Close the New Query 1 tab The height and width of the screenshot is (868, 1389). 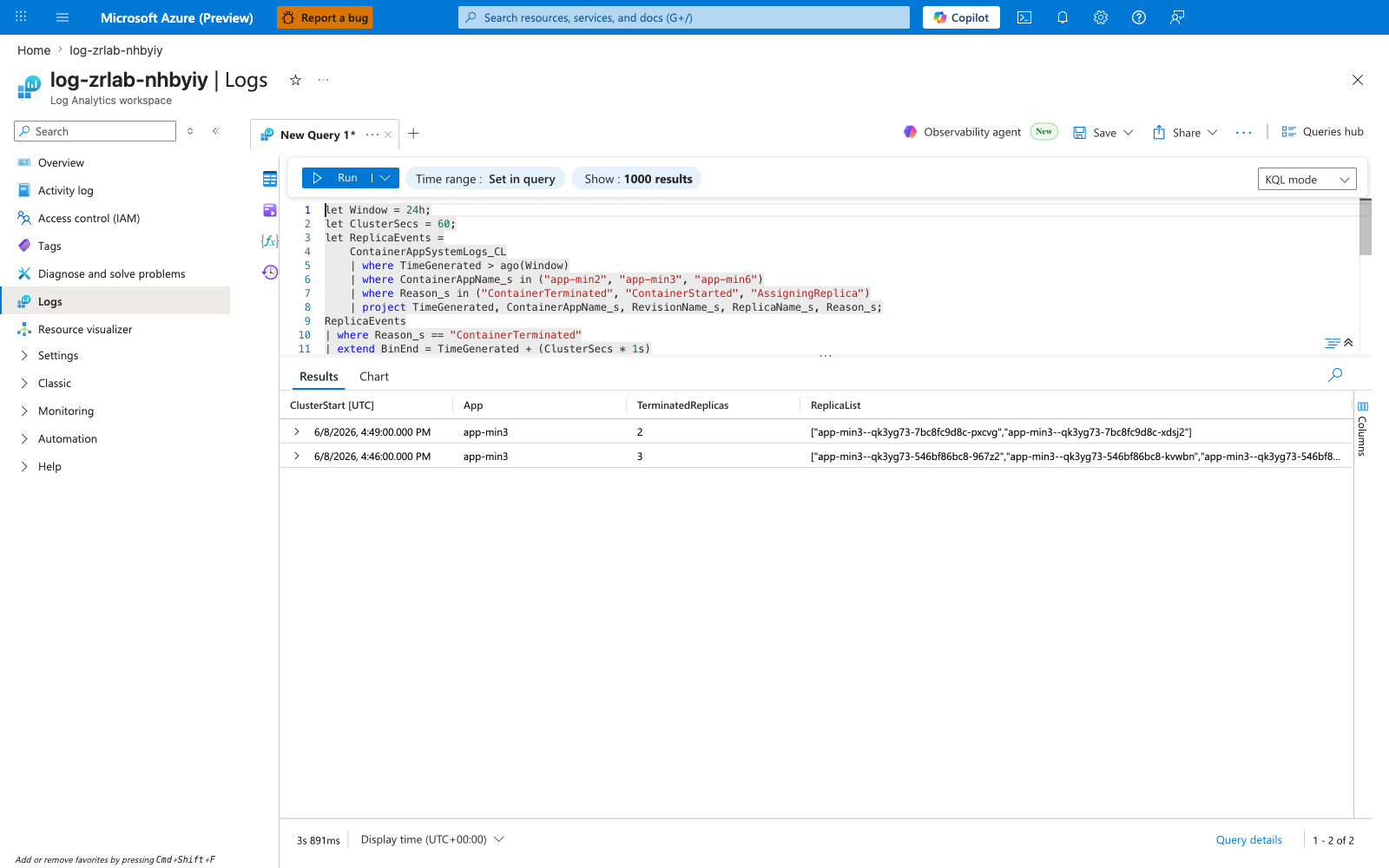pyautogui.click(x=388, y=135)
